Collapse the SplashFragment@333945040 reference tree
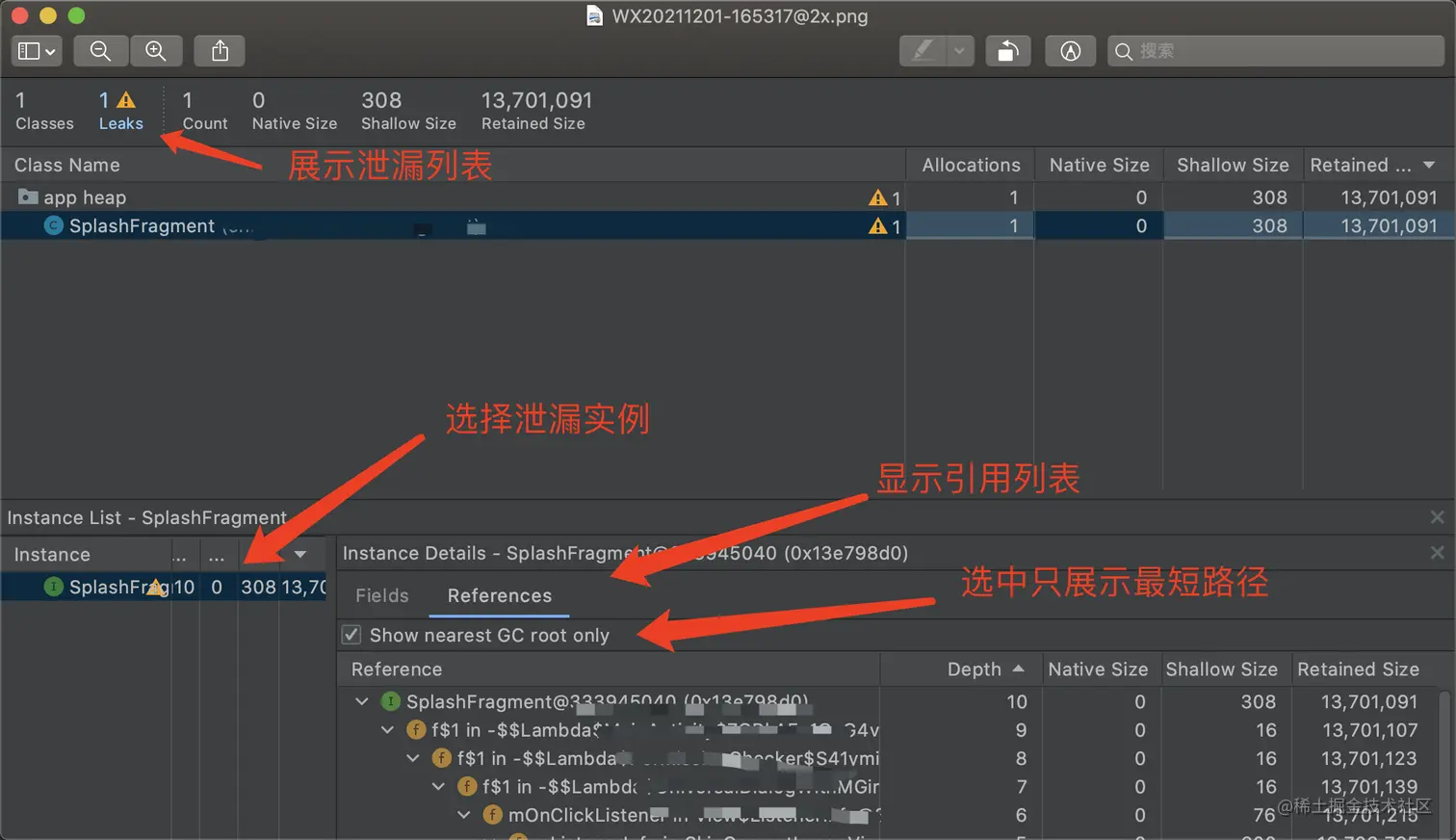The image size is (1456, 840). 361,701
